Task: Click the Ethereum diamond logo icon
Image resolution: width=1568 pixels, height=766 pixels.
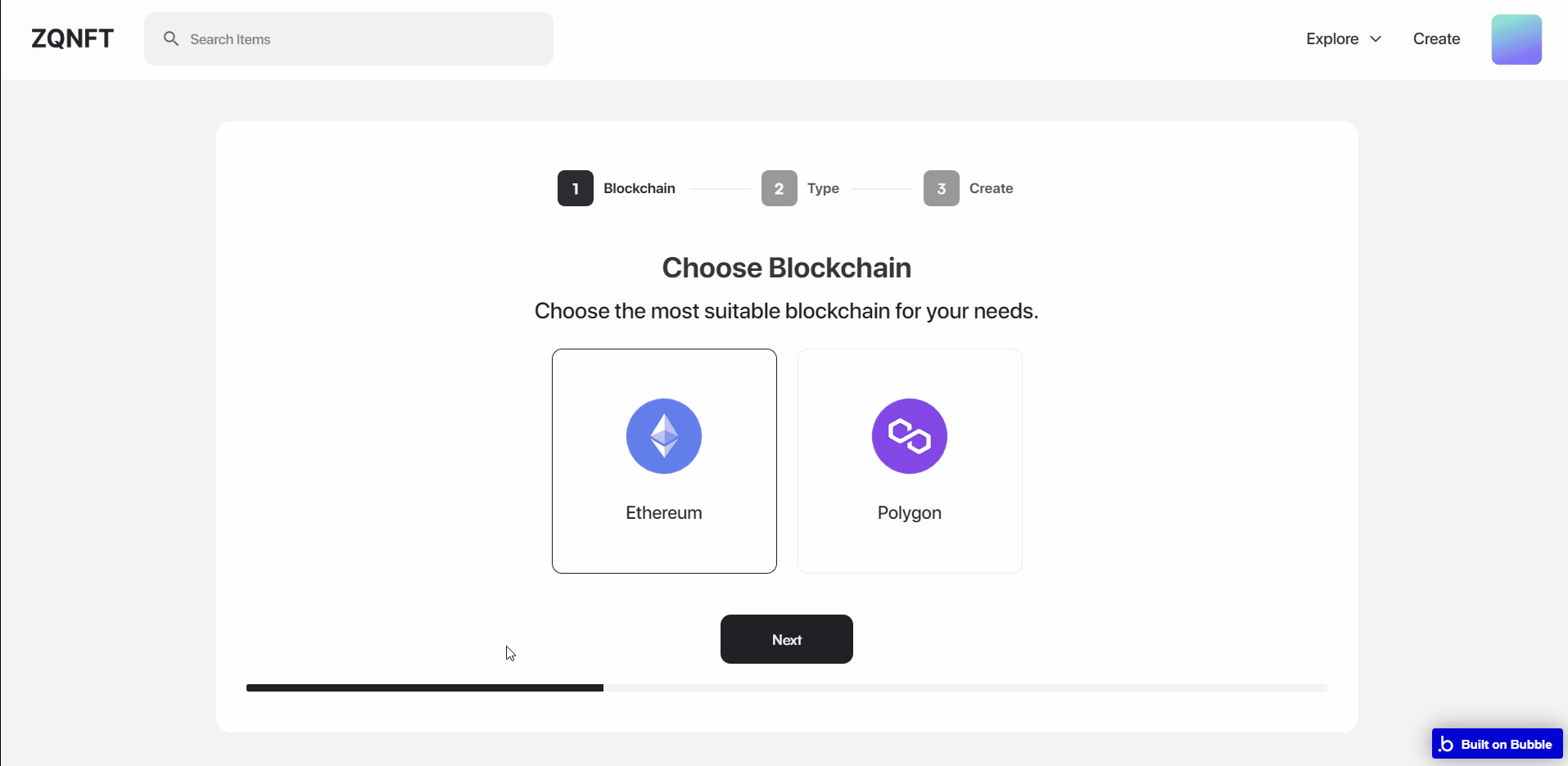Action: [x=664, y=436]
